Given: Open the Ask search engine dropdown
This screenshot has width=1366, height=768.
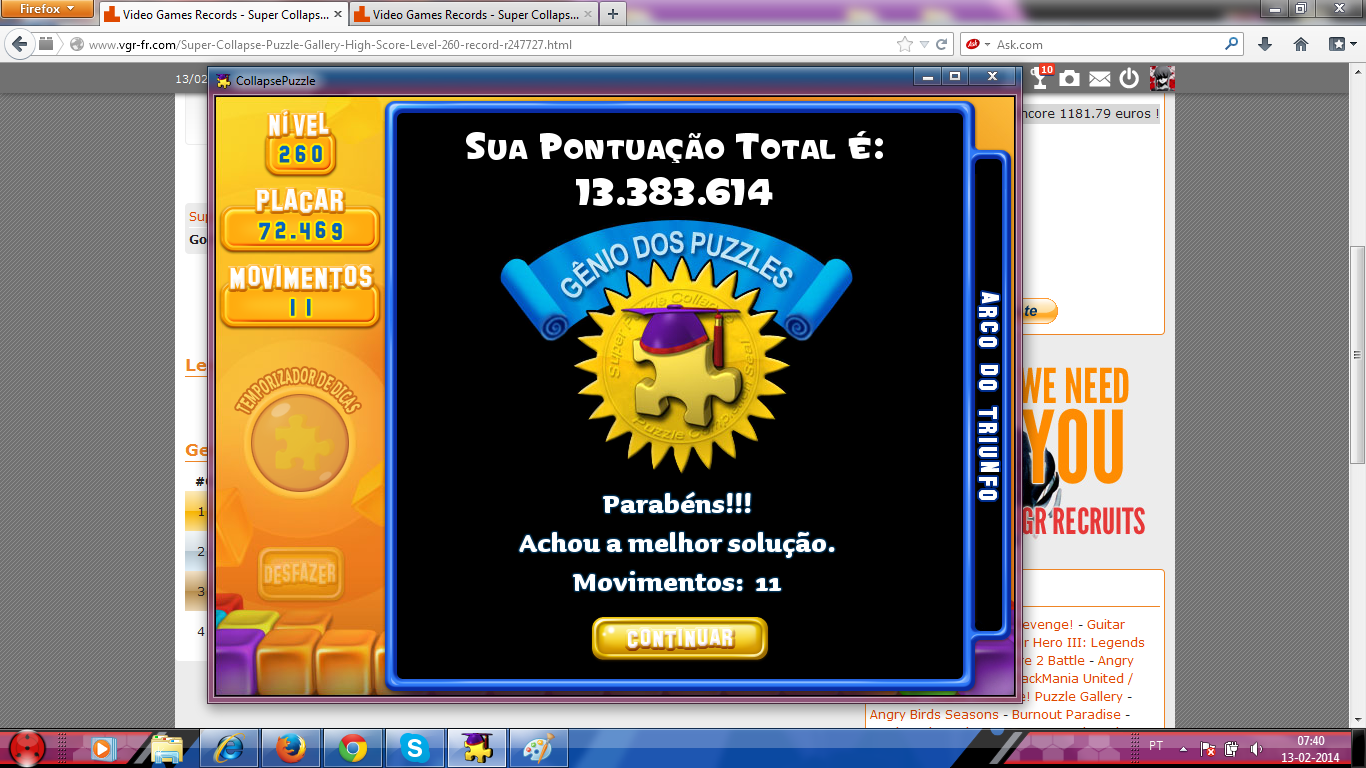Looking at the screenshot, I should pyautogui.click(x=978, y=44).
